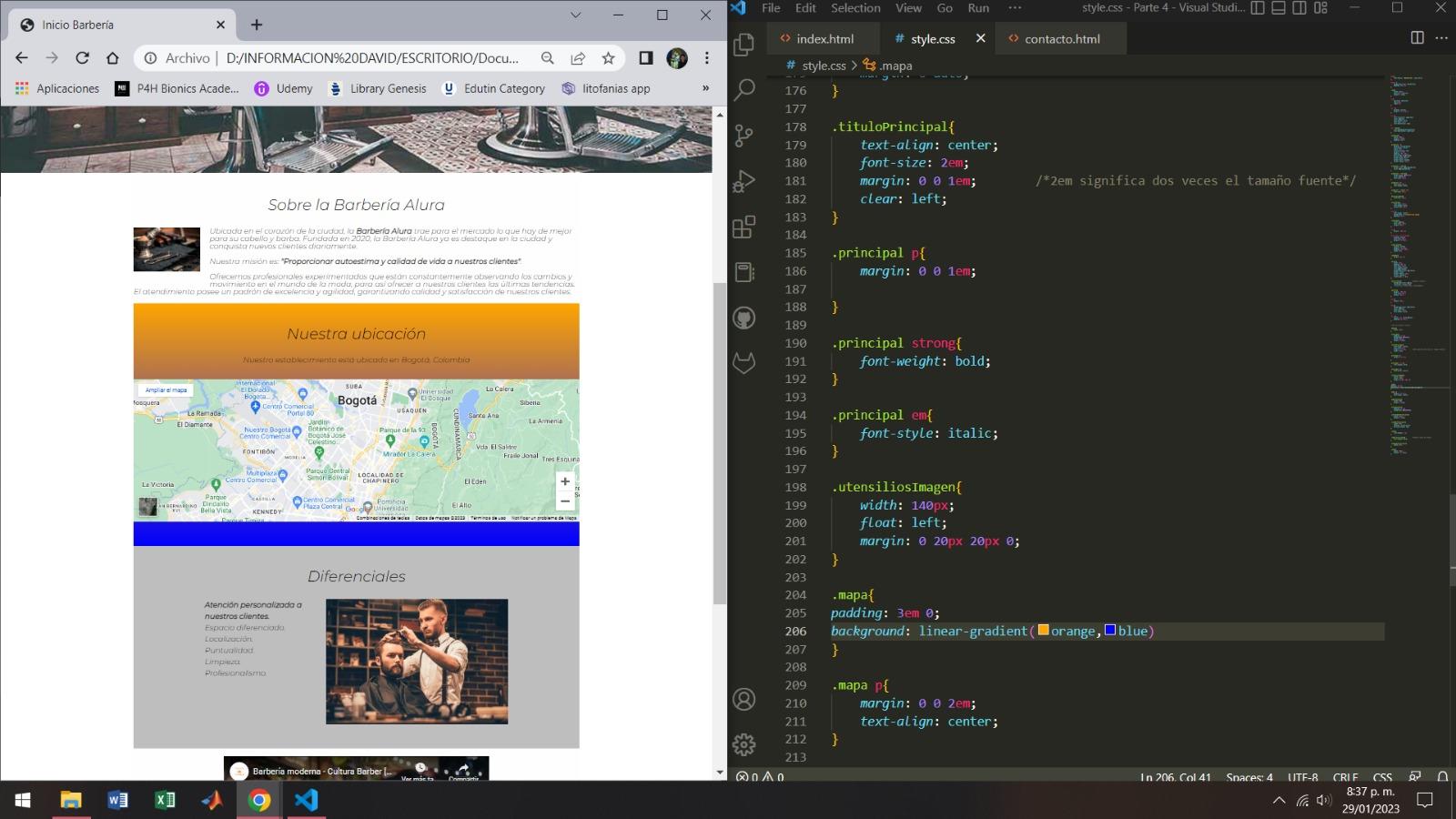This screenshot has height=819, width=1456.
Task: Open the Go menu
Action: click(x=945, y=8)
